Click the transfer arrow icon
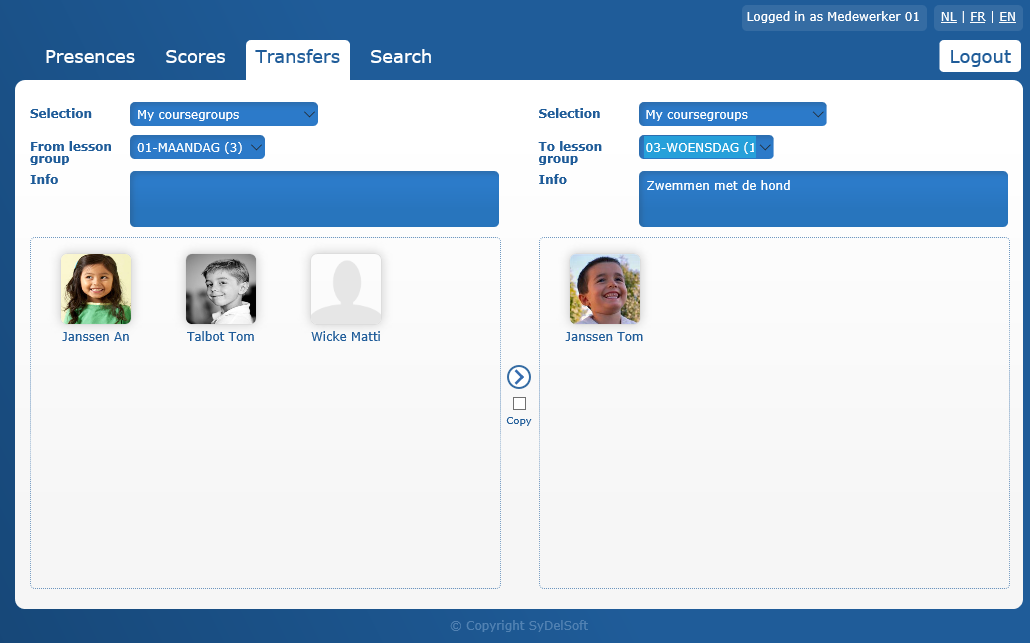The width and height of the screenshot is (1030, 643). 519,377
